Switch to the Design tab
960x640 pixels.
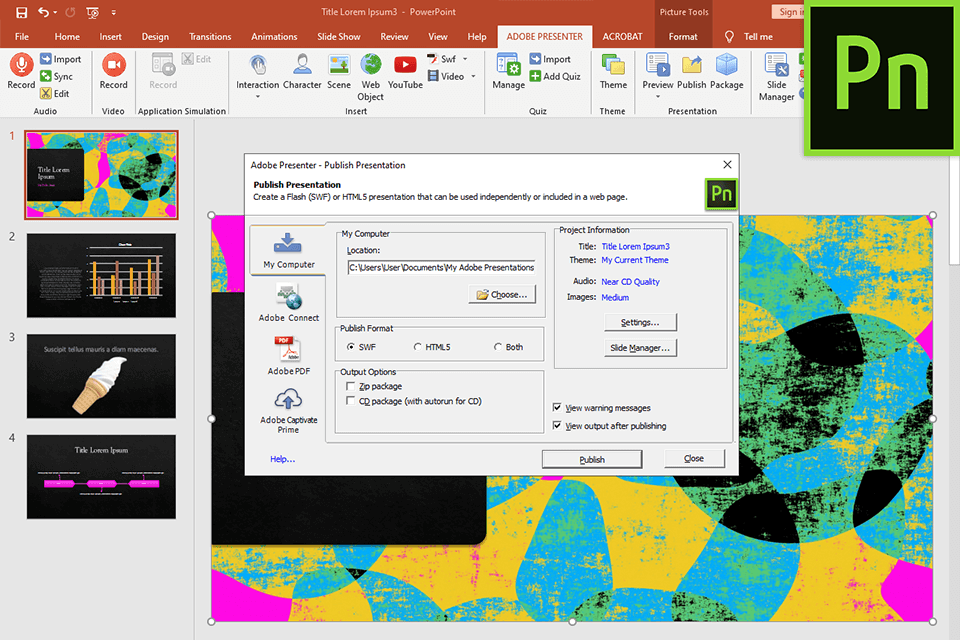coord(155,37)
